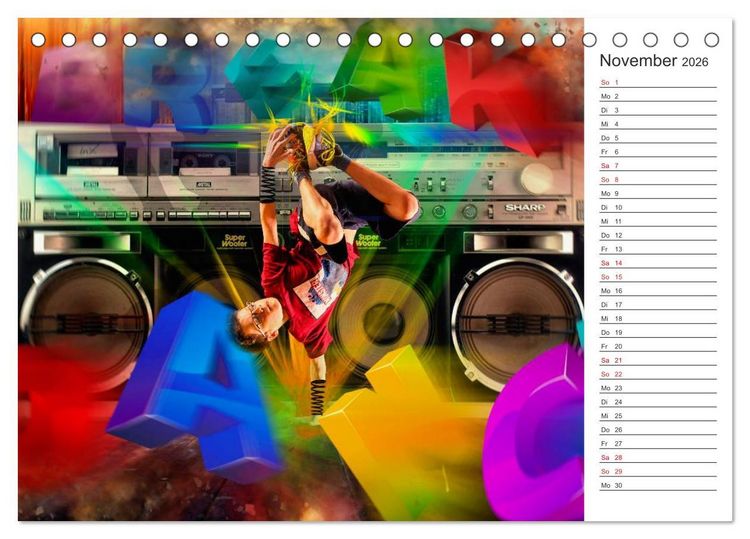Select the row 'So 15'
Image resolution: width=750 pixels, height=539 pixels.
click(658, 276)
